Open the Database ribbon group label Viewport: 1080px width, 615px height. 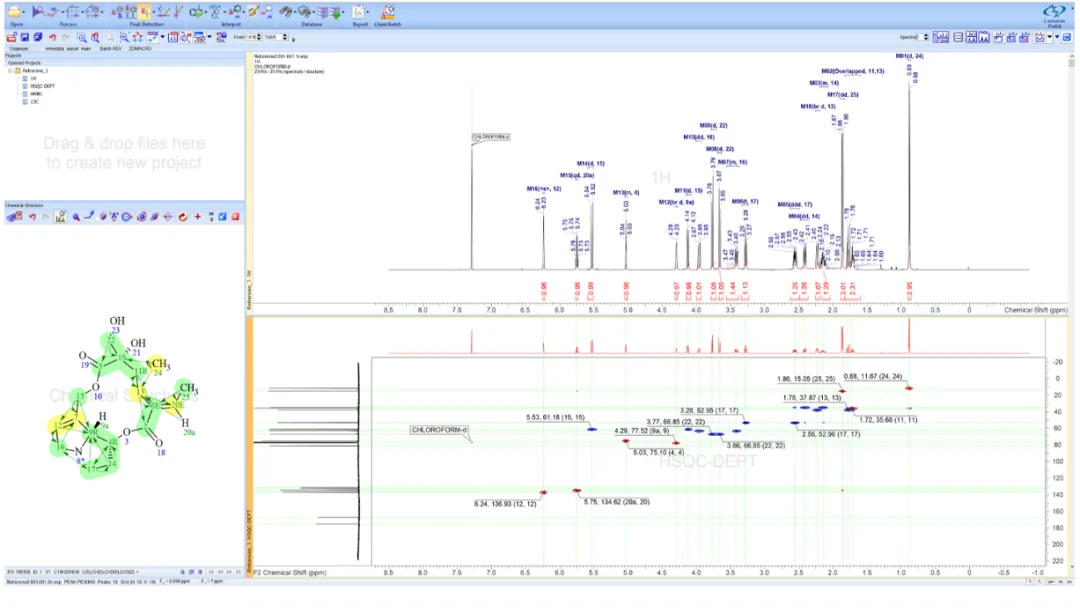[311, 24]
